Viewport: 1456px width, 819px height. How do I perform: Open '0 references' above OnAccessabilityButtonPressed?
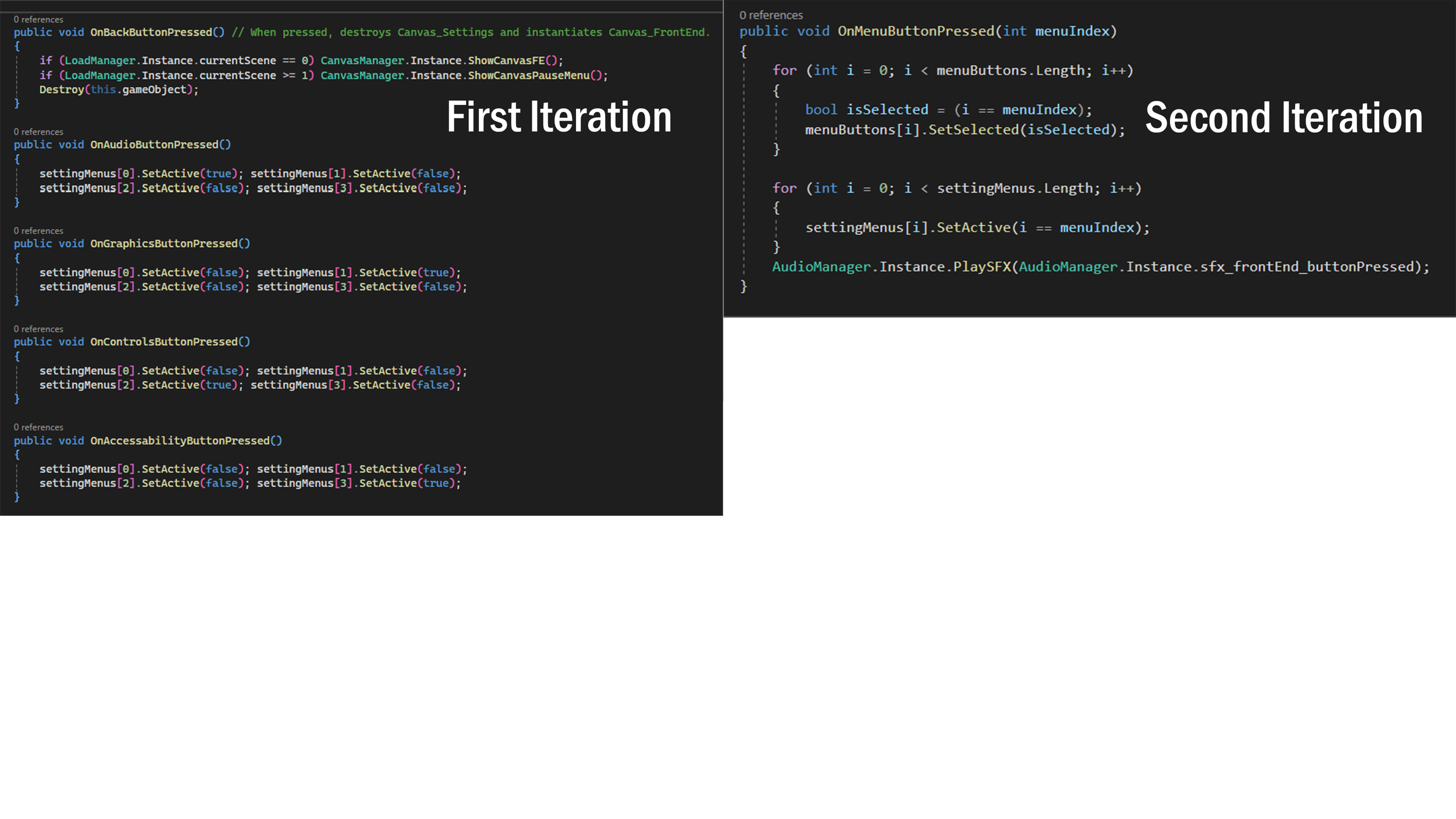tap(38, 428)
